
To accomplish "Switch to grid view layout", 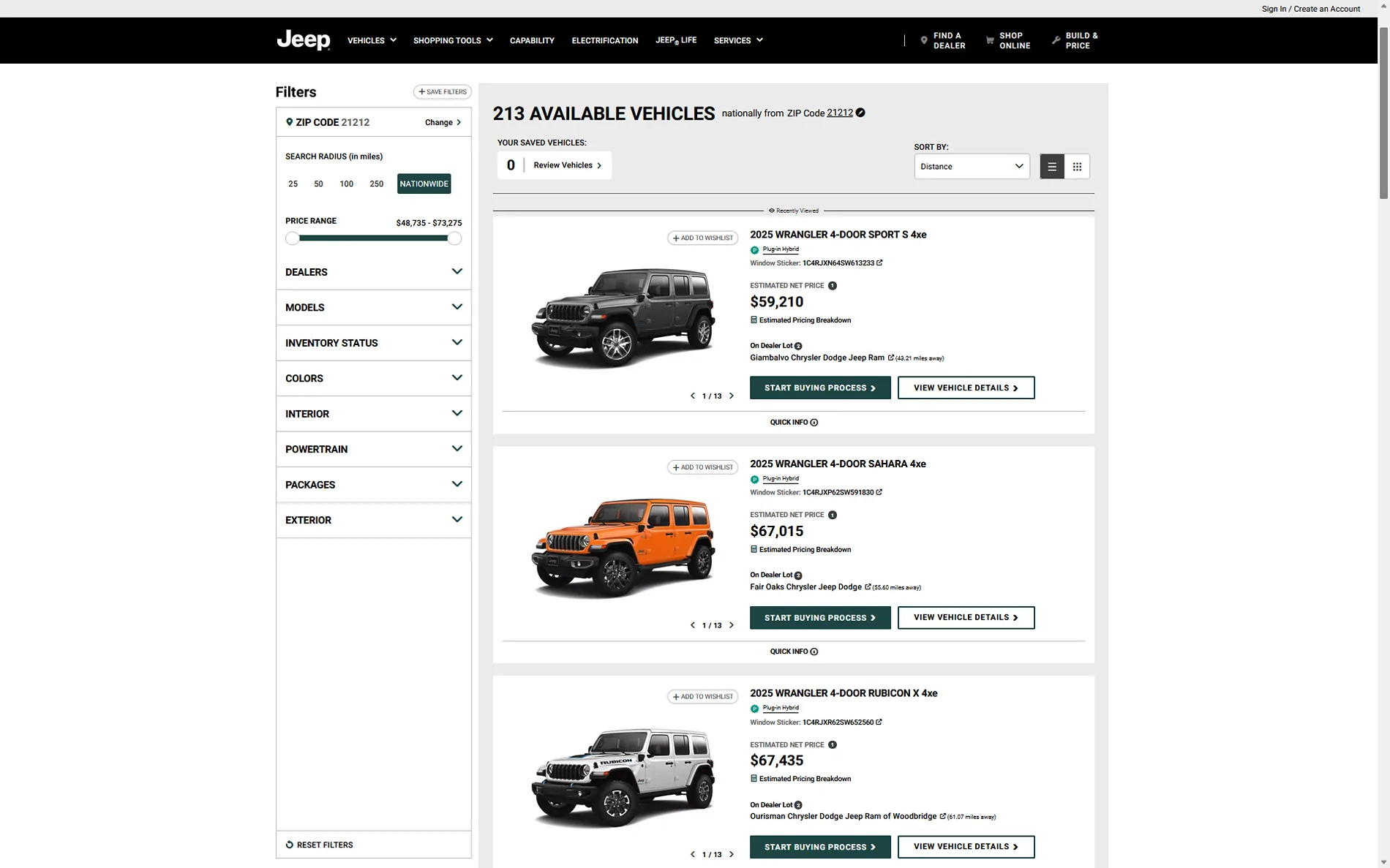I will tap(1077, 167).
